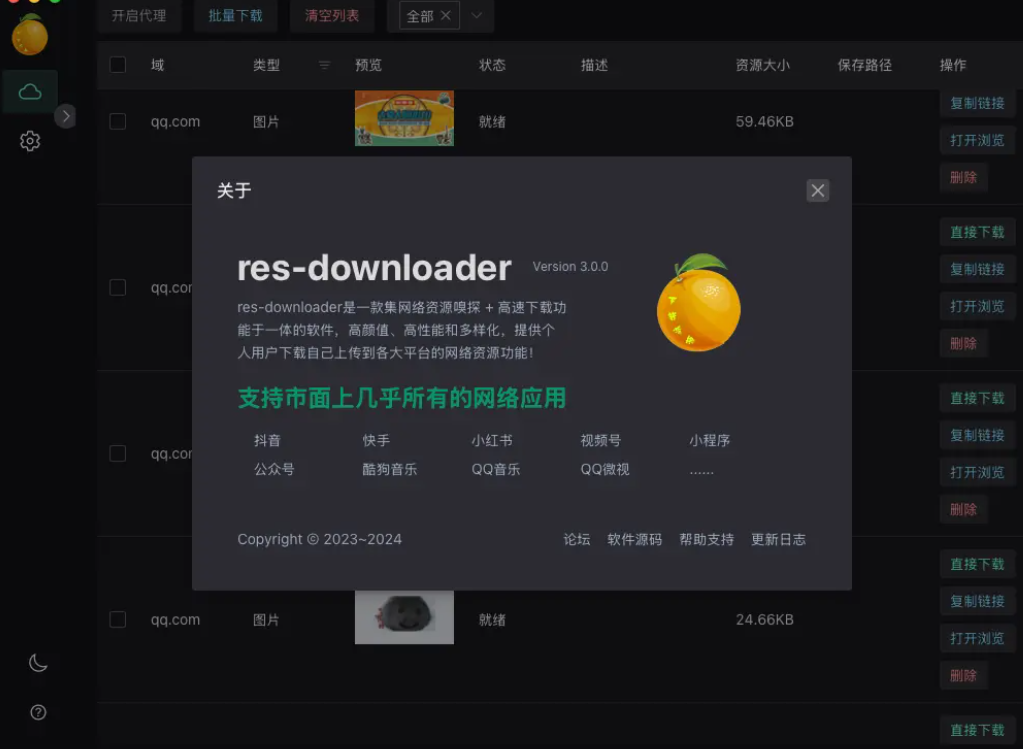Click the 清空列表 button
Image resolution: width=1023 pixels, height=749 pixels.
[x=332, y=15]
